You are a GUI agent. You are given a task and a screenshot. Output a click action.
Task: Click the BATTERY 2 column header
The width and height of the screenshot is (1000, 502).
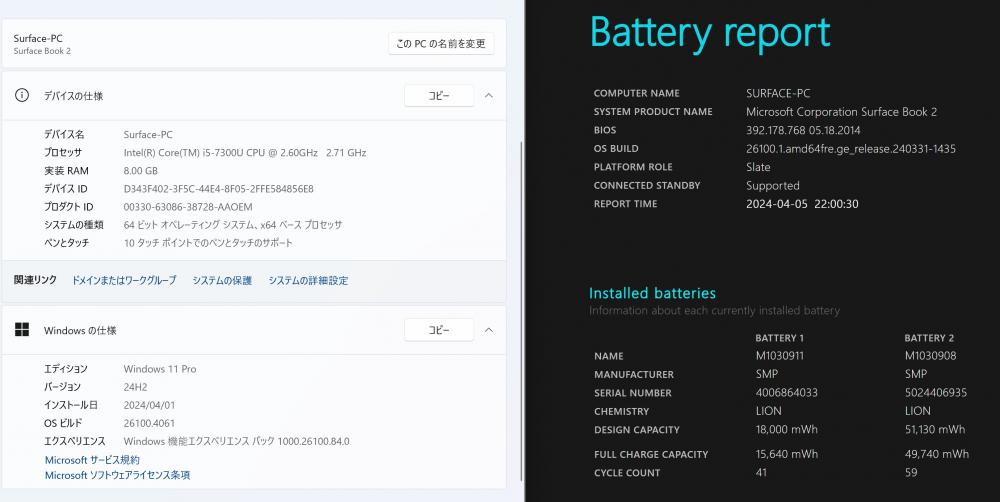[x=929, y=338]
